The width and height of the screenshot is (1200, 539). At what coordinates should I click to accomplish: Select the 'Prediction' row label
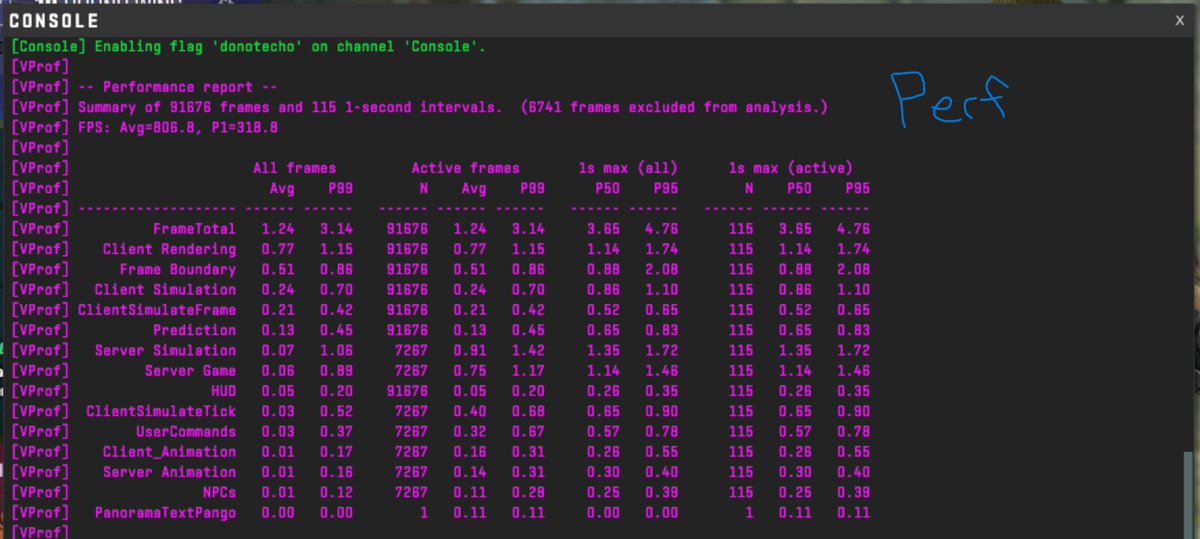[x=194, y=330]
